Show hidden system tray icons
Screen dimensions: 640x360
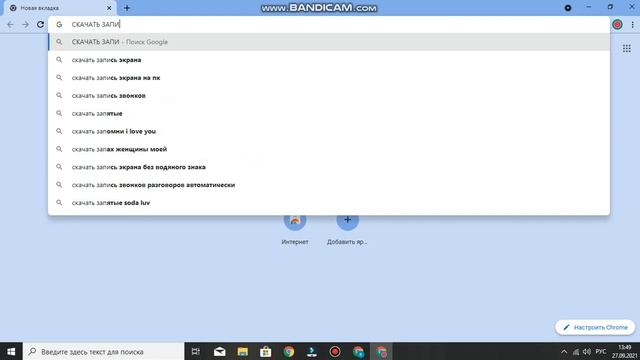564,351
